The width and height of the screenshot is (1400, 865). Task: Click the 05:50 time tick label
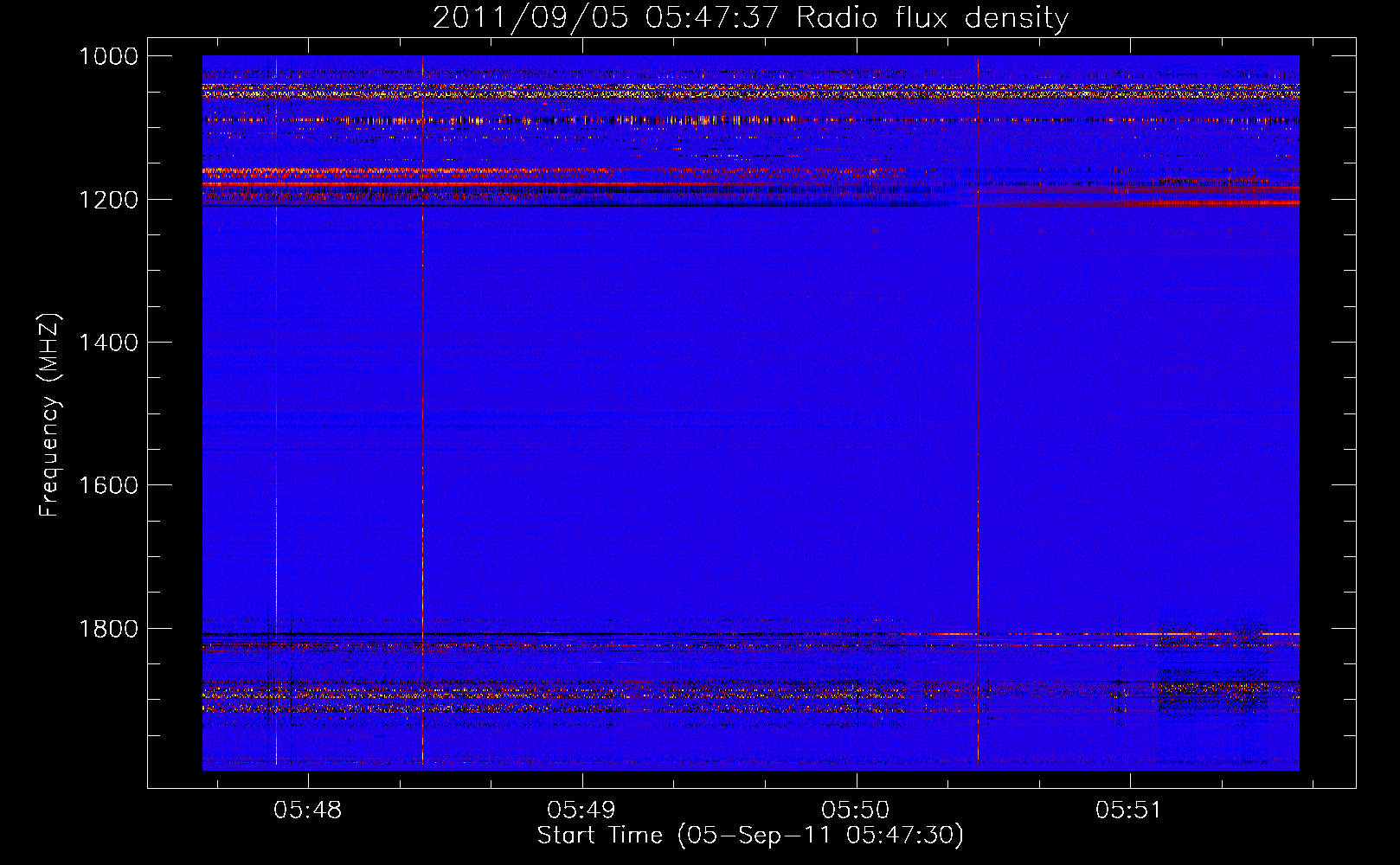tap(856, 811)
